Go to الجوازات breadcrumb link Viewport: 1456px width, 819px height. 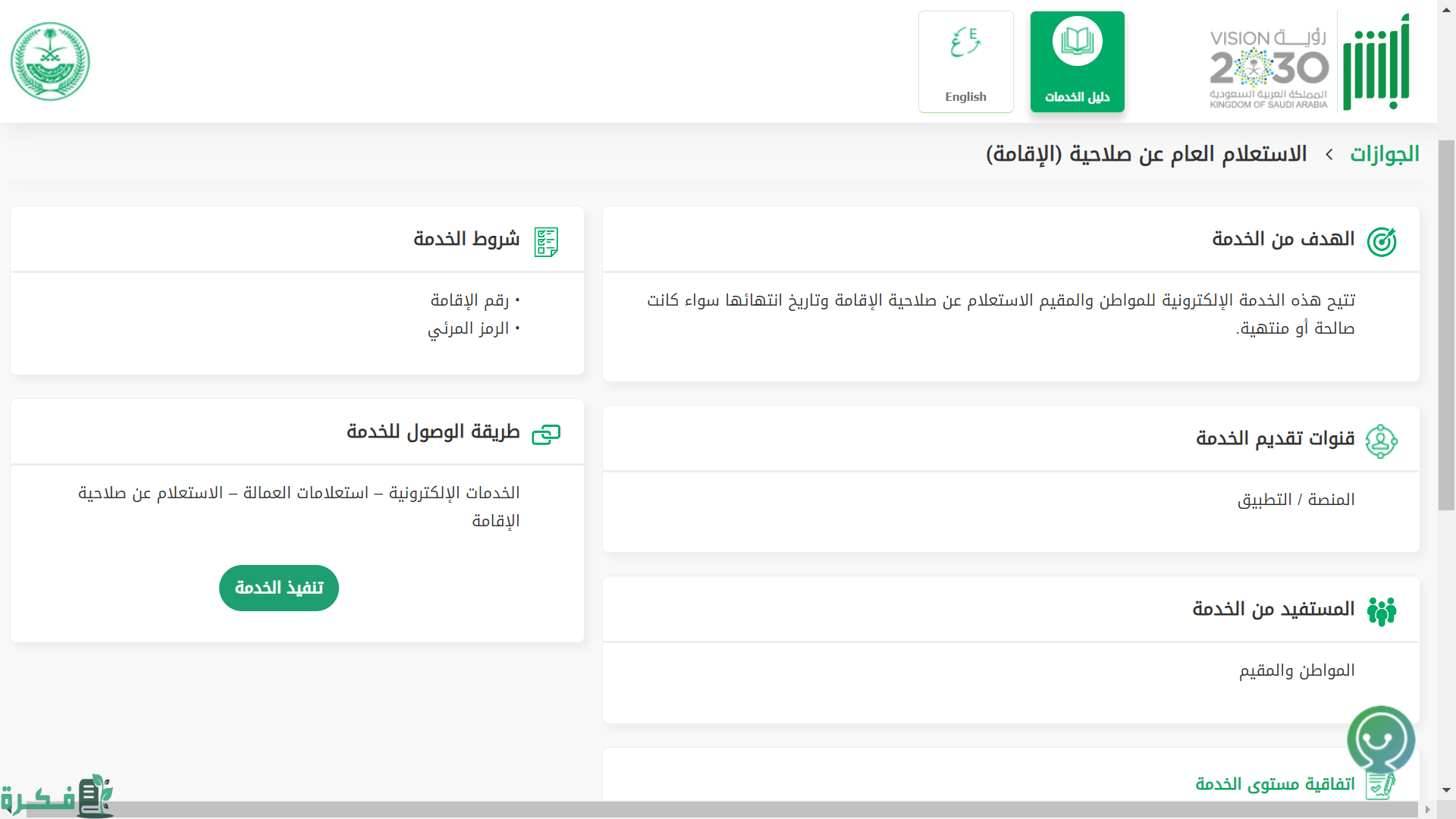pos(1384,154)
